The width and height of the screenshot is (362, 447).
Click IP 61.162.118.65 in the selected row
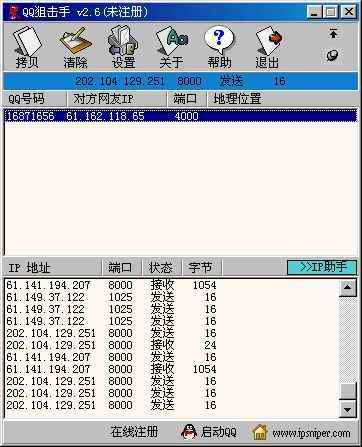(105, 116)
